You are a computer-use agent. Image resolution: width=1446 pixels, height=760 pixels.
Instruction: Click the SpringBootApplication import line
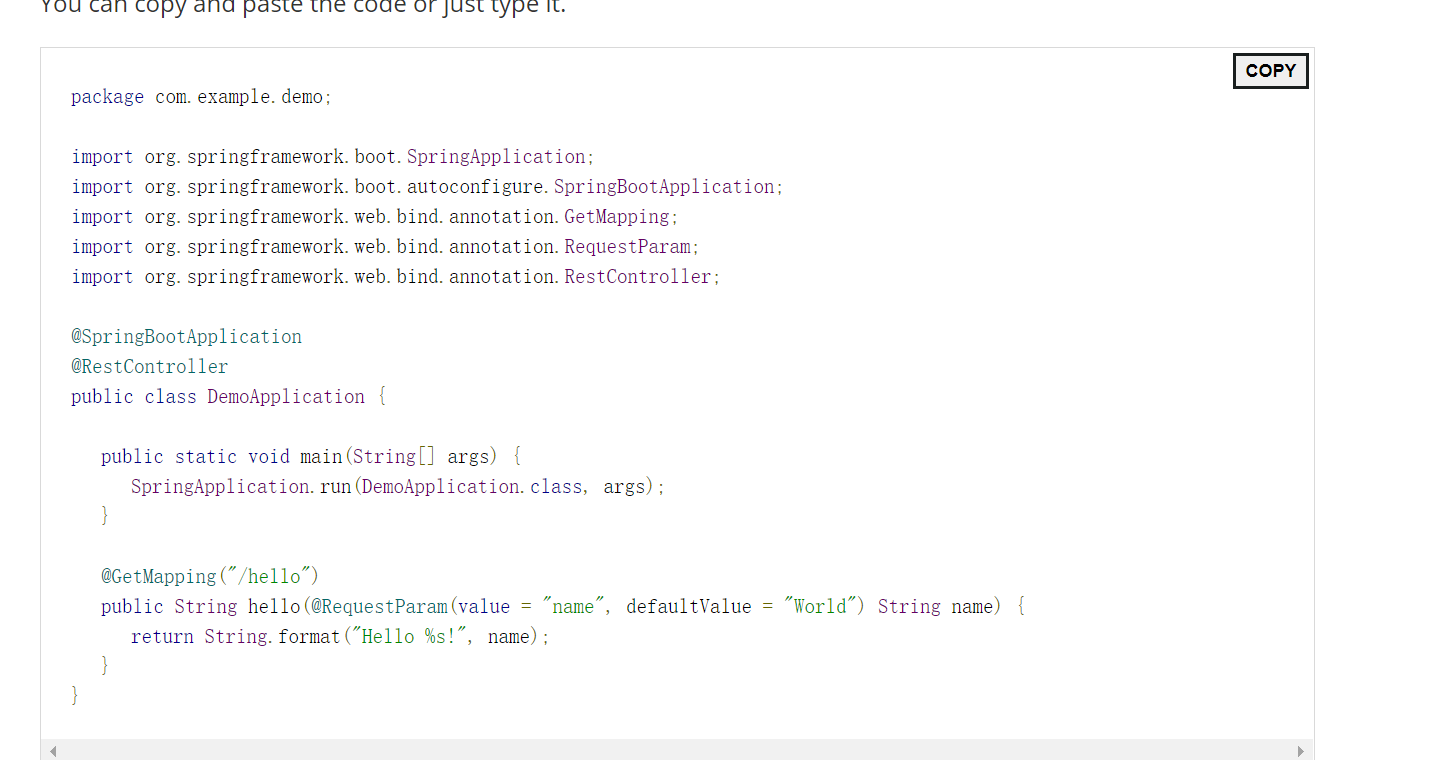[425, 186]
